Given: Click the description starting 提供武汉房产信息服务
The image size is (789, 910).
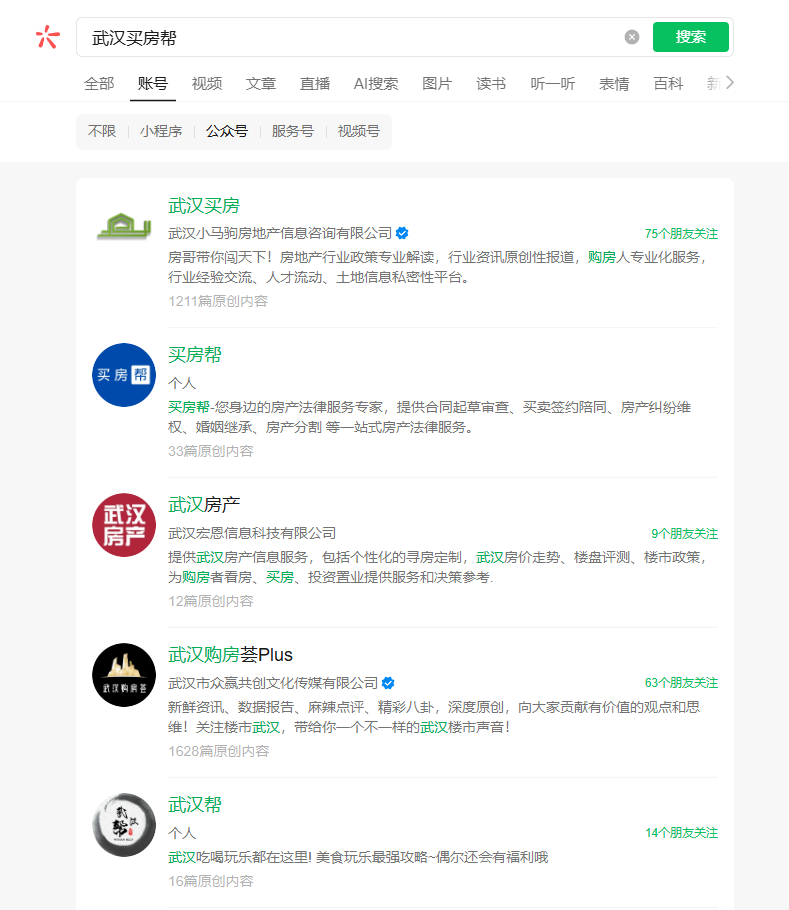Looking at the screenshot, I should (438, 567).
